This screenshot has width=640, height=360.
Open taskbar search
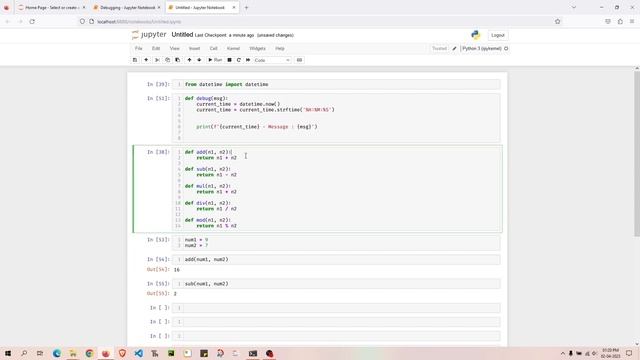click(x=24, y=353)
